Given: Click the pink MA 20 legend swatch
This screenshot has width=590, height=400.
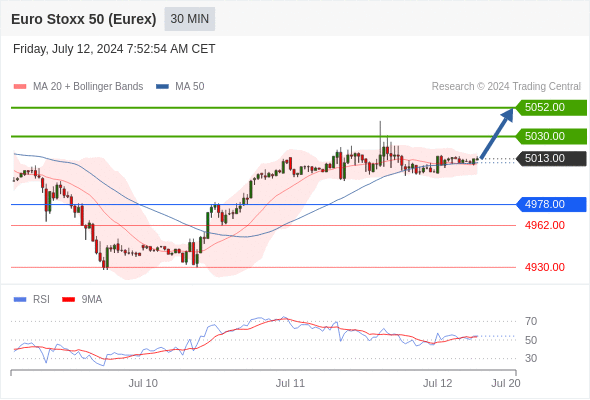Looking at the screenshot, I should tap(20, 87).
